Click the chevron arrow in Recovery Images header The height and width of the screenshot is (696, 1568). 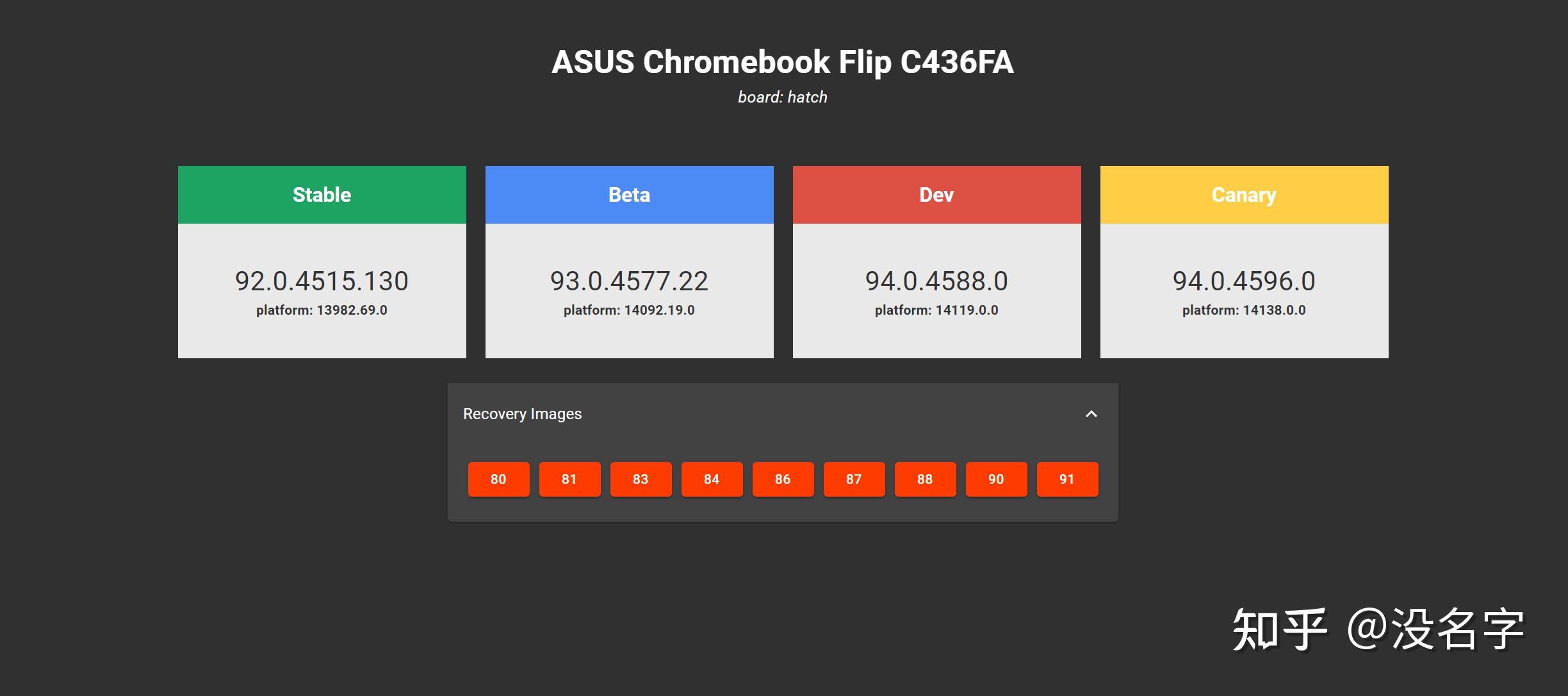click(1091, 415)
